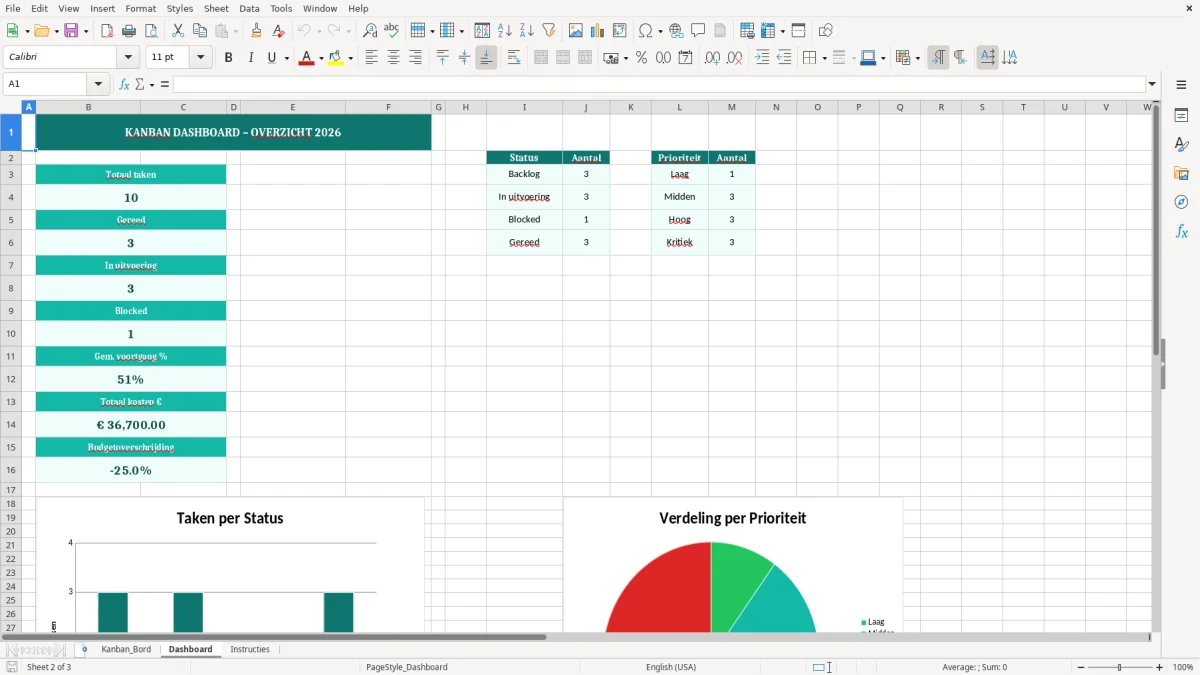The image size is (1200, 675).
Task: Toggle Underline formatting
Action: tap(272, 58)
